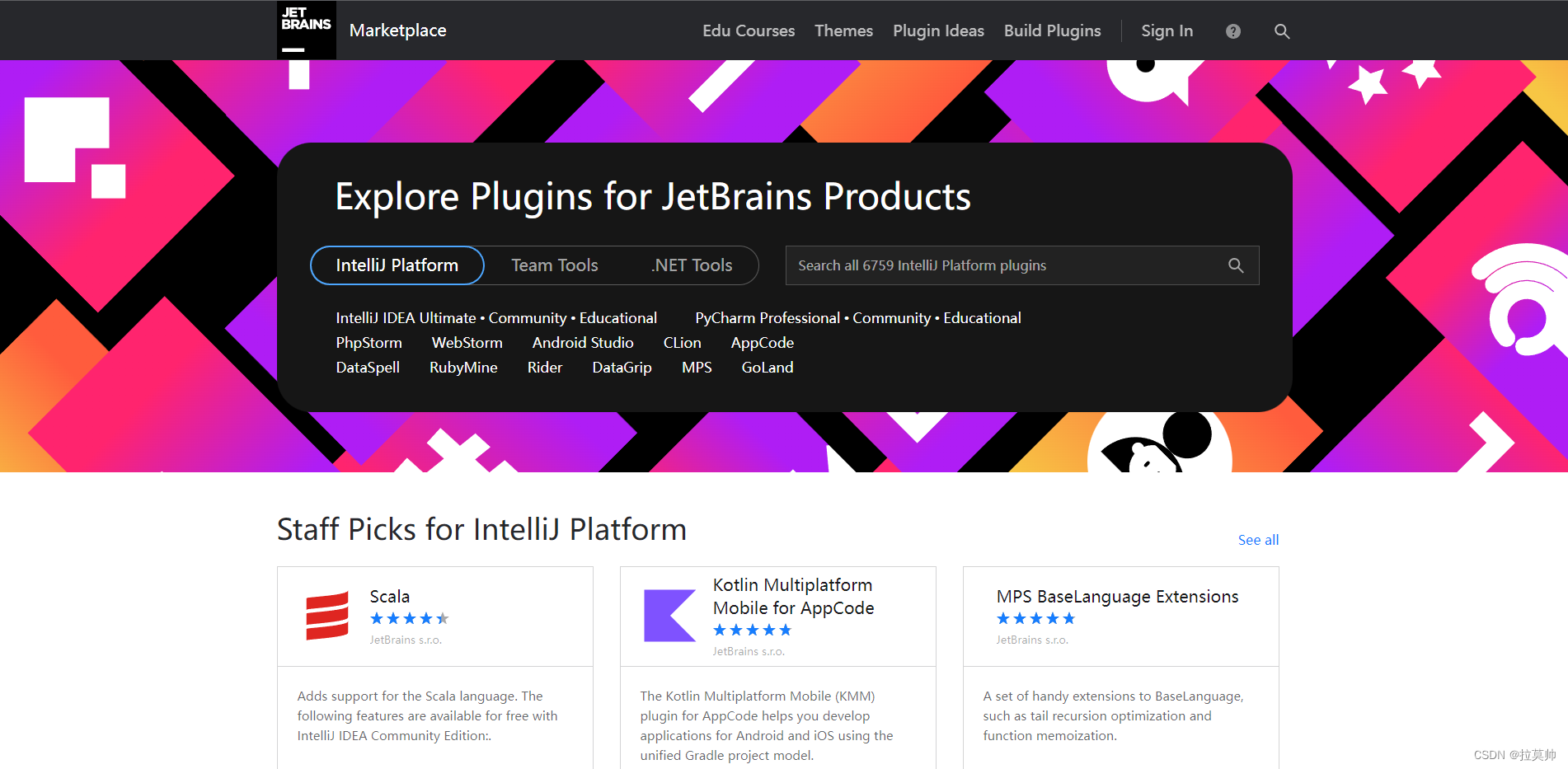This screenshot has width=1568, height=769.
Task: Switch to the .NET Tools tab
Action: coord(692,265)
